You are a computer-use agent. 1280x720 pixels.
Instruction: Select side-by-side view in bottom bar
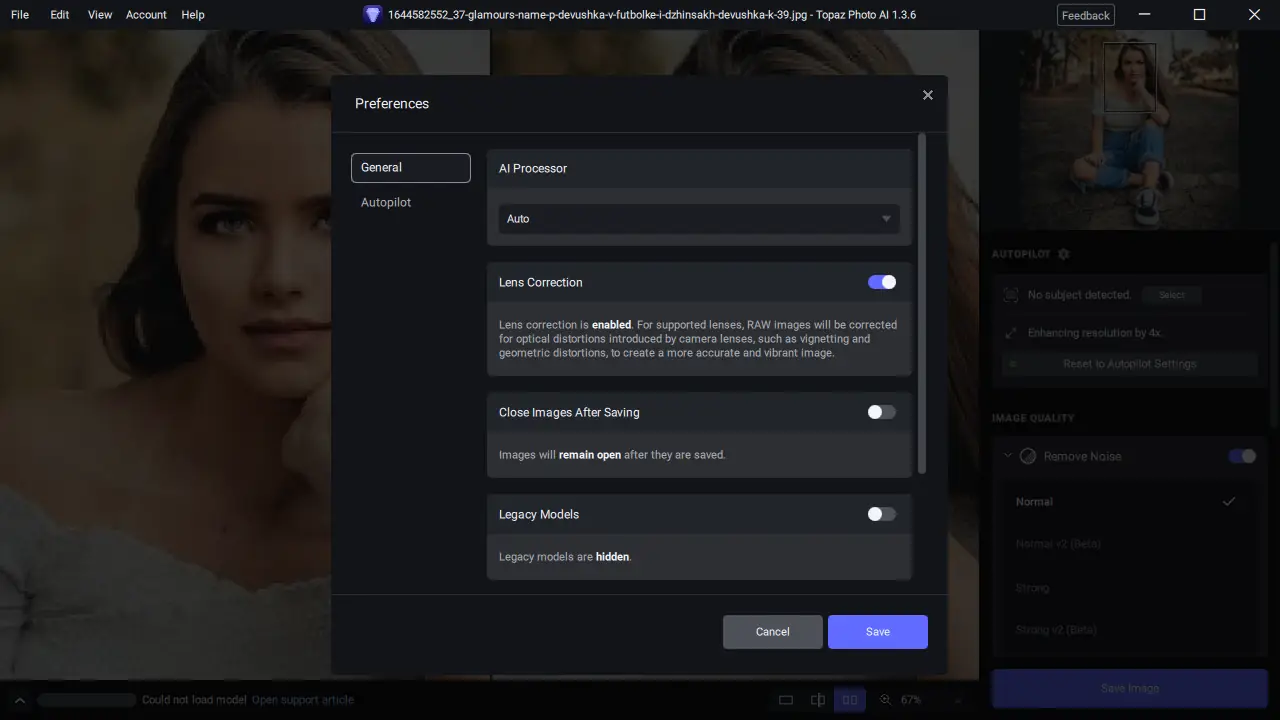click(850, 700)
